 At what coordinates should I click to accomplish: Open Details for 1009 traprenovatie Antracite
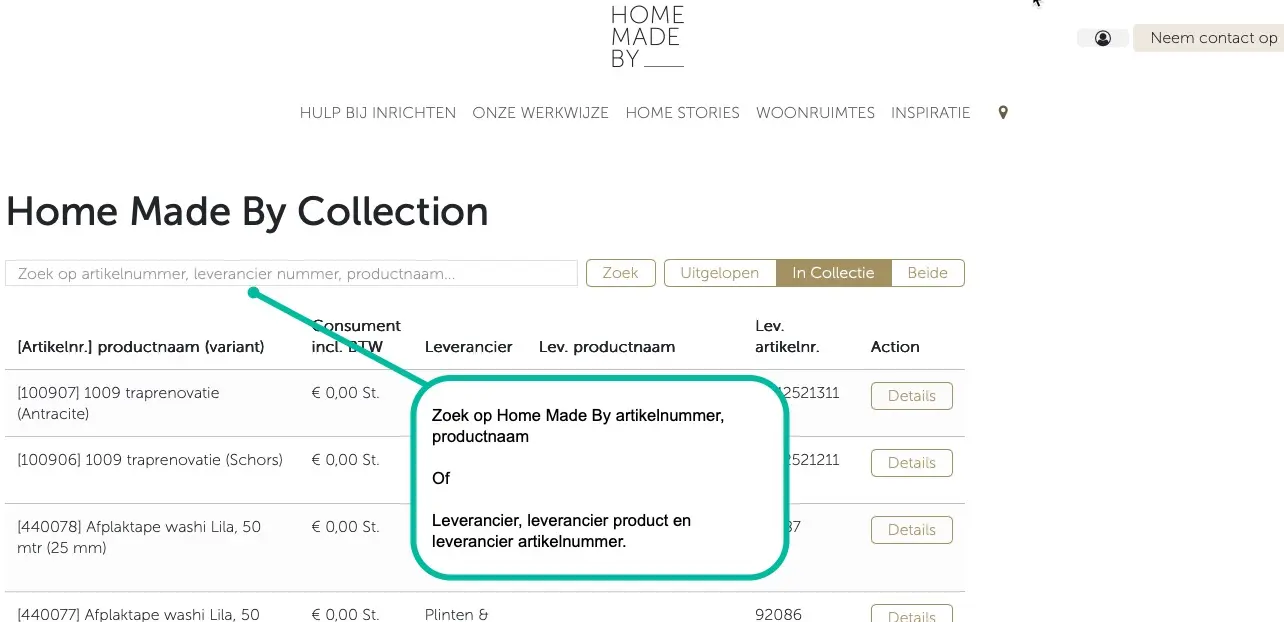pyautogui.click(x=912, y=396)
